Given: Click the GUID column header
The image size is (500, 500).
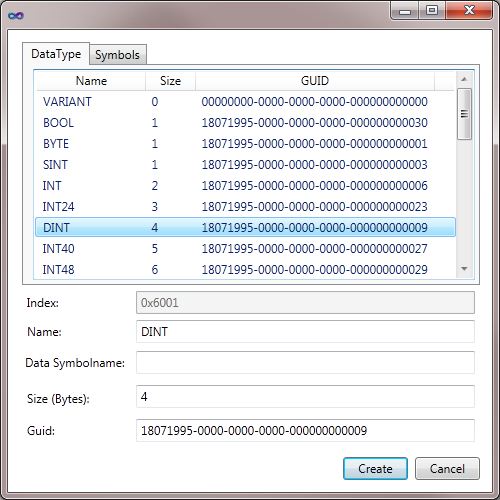Looking at the screenshot, I should point(315,81).
